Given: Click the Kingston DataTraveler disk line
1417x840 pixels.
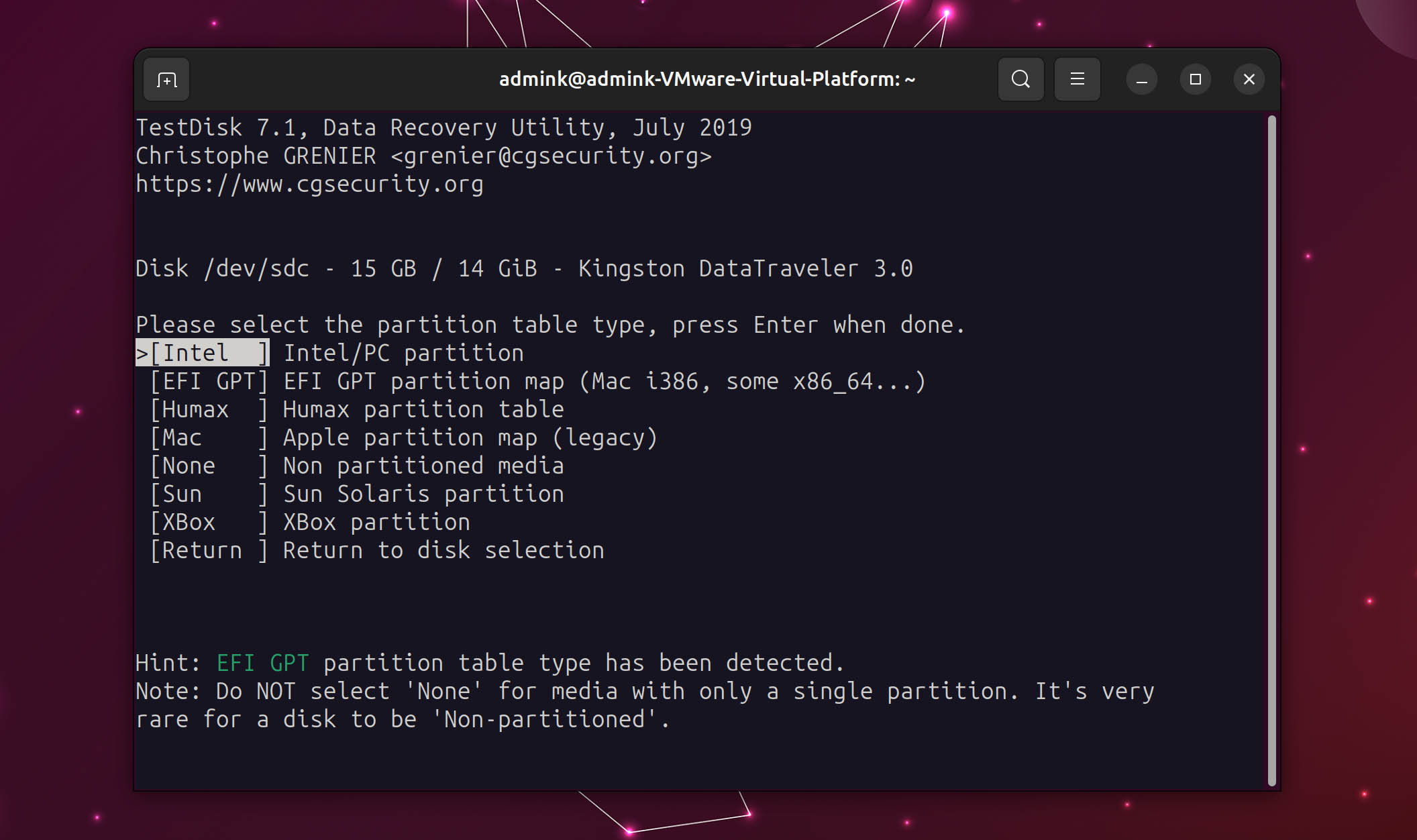Looking at the screenshot, I should [x=523, y=268].
